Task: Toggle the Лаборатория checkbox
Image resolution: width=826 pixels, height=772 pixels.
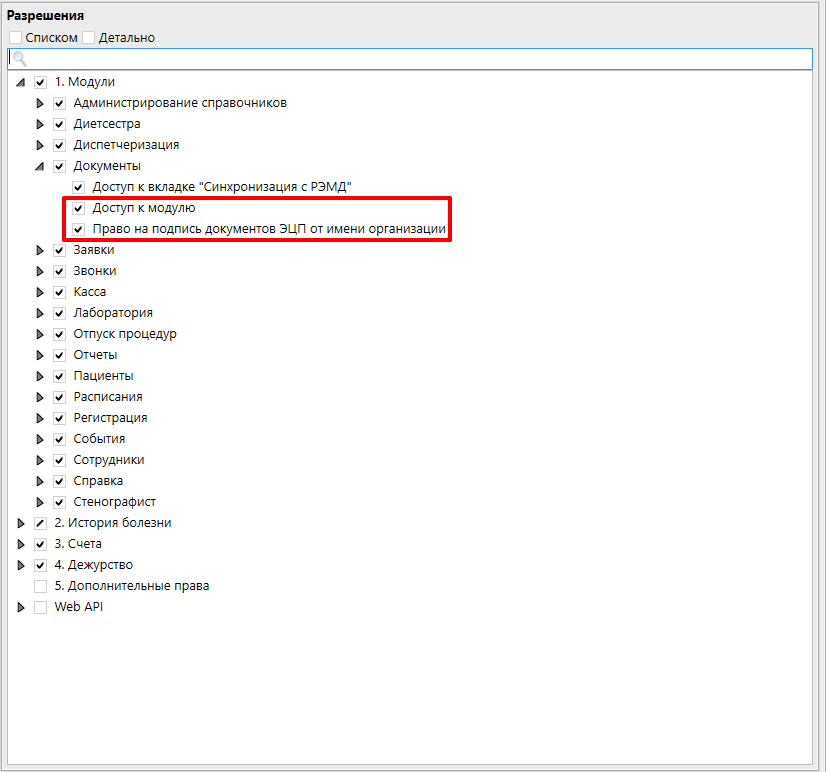Action: point(60,313)
